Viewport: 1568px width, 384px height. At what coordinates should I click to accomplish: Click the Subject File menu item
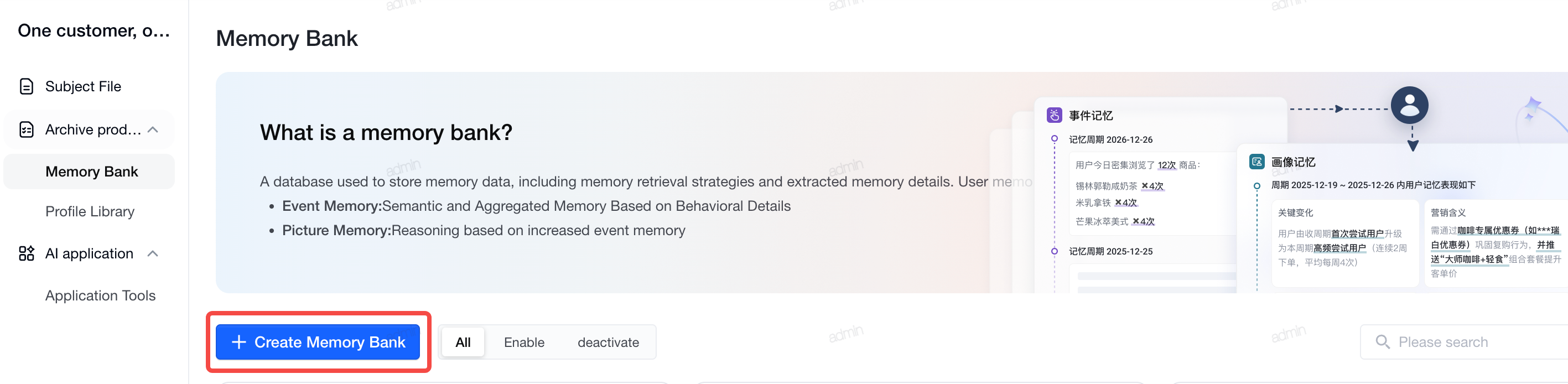[90, 86]
